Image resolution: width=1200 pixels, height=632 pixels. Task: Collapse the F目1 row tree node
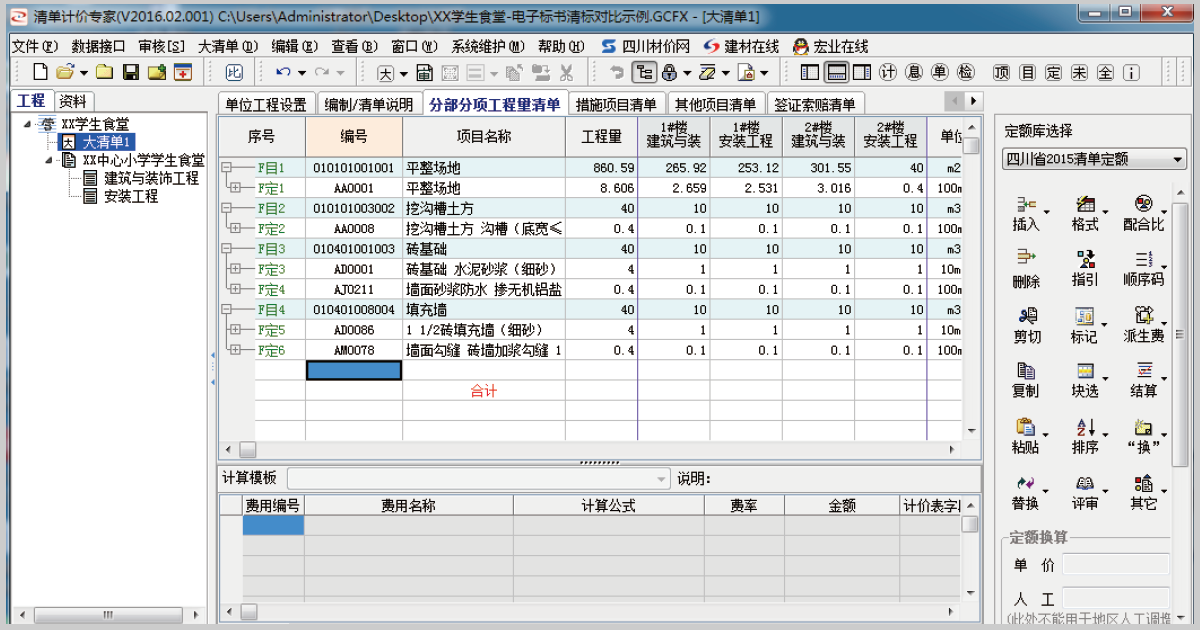coord(227,168)
